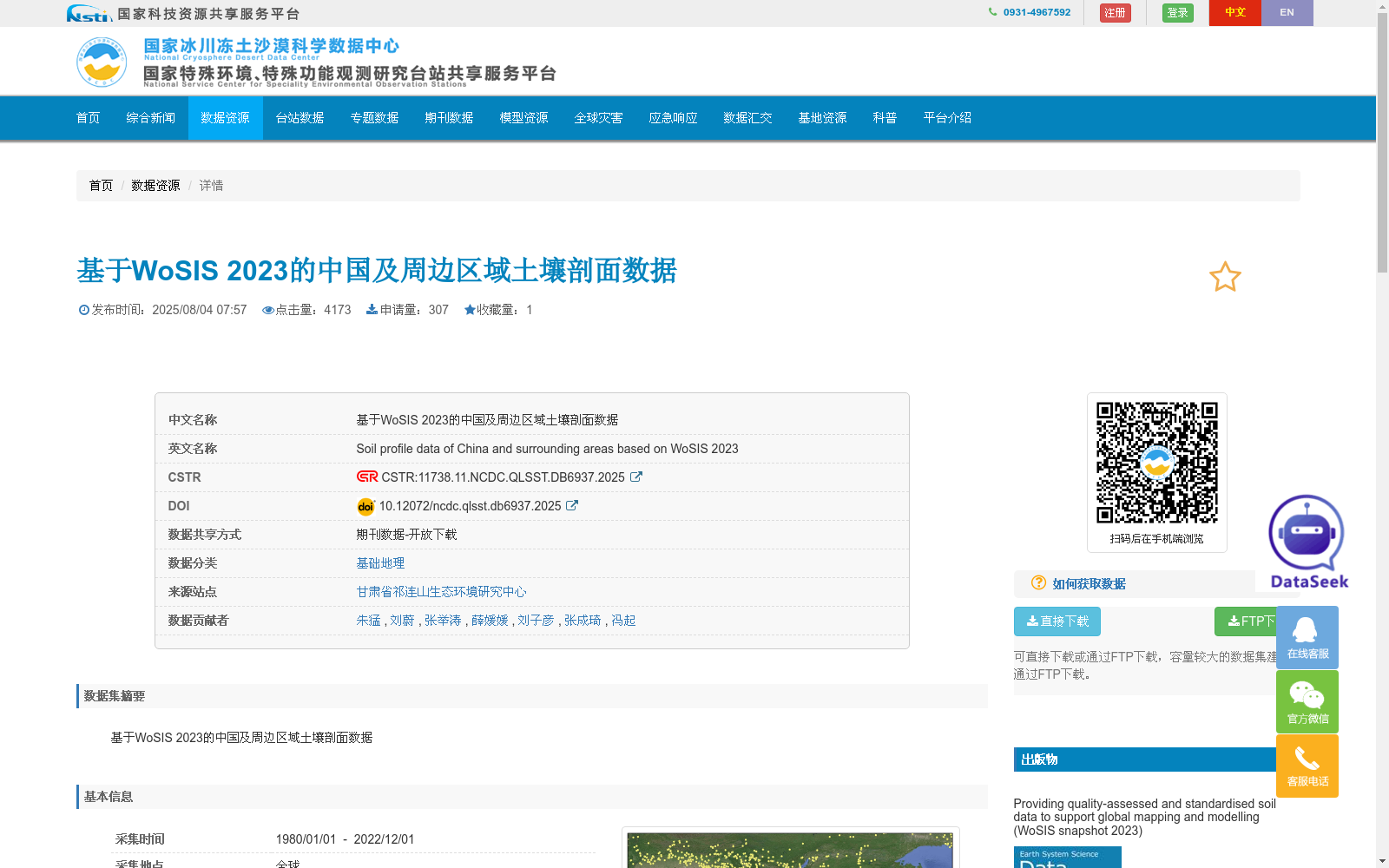1389x868 pixels.
Task: Open 数据汇交 in the navigation bar
Action: pyautogui.click(x=747, y=118)
